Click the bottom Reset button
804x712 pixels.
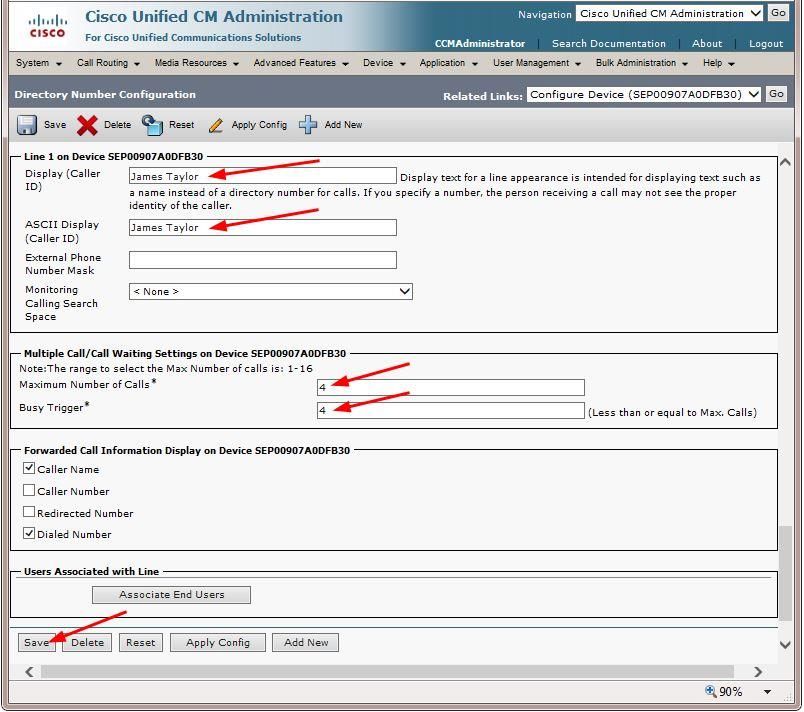pyautogui.click(x=140, y=642)
